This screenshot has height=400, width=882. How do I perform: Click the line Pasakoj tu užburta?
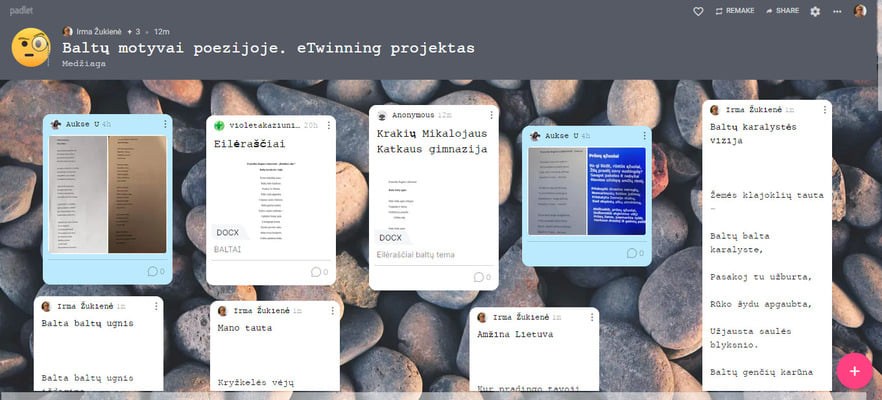click(x=760, y=277)
